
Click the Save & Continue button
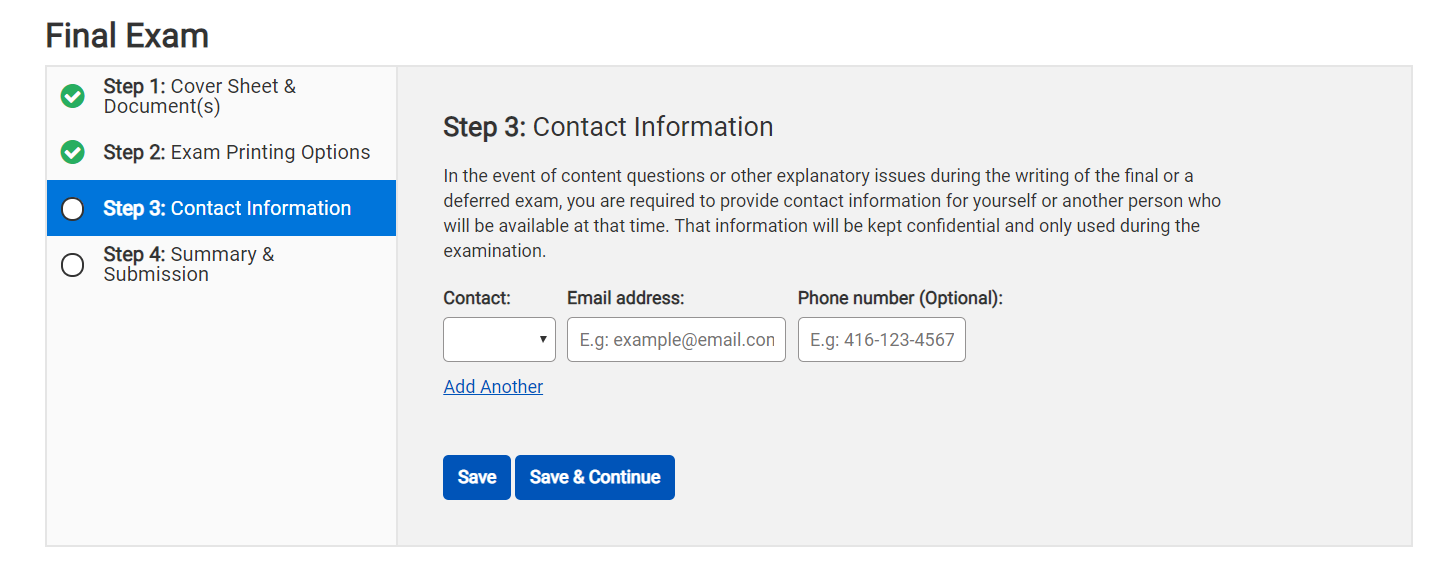point(594,477)
